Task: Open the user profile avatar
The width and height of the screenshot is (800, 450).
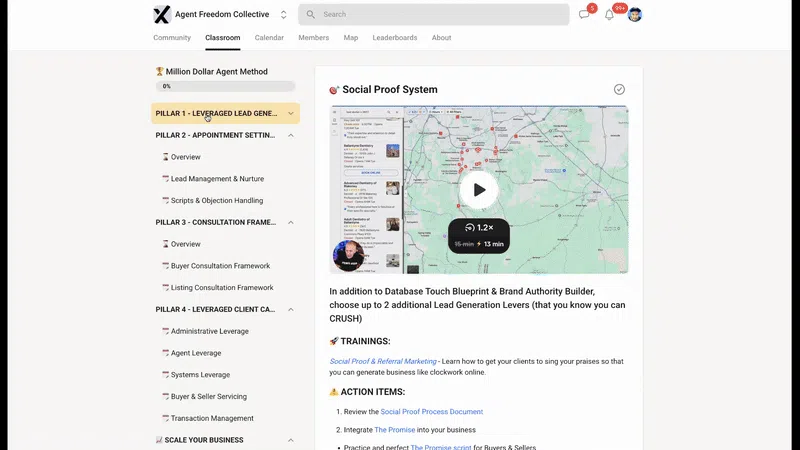Action: [635, 15]
